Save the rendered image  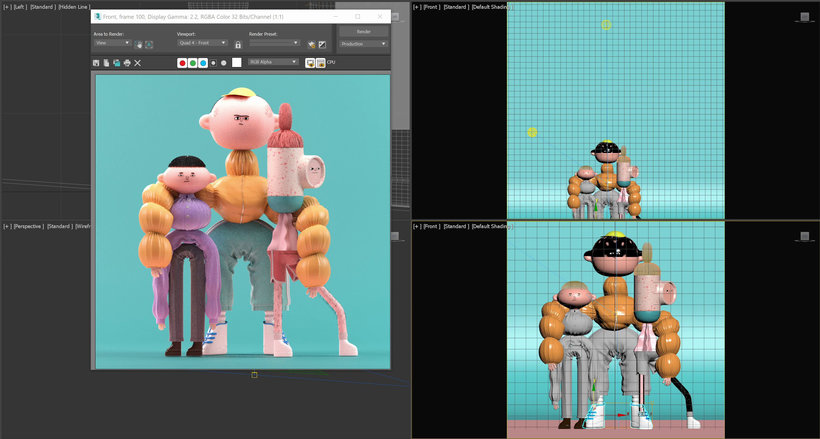(96, 63)
